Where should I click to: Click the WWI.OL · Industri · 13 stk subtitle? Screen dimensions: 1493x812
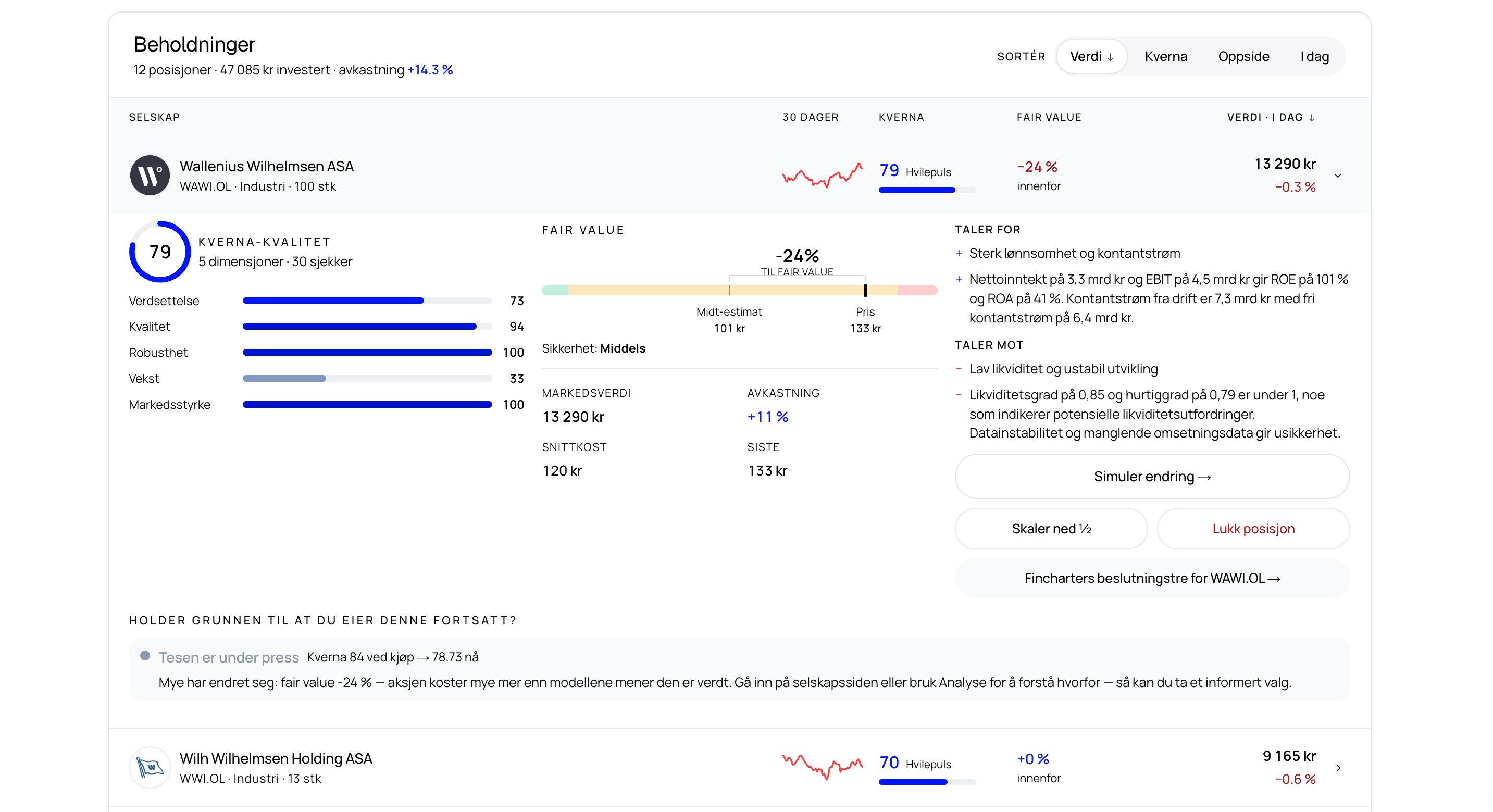251,779
